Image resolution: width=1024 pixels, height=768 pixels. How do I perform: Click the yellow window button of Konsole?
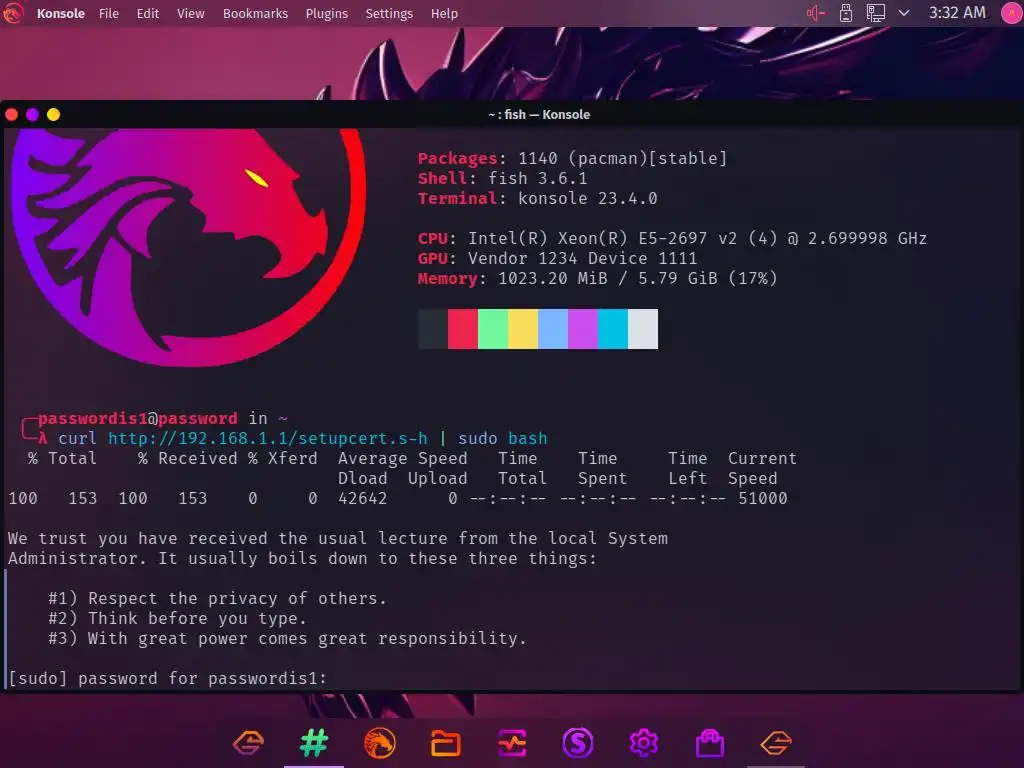[x=54, y=115]
